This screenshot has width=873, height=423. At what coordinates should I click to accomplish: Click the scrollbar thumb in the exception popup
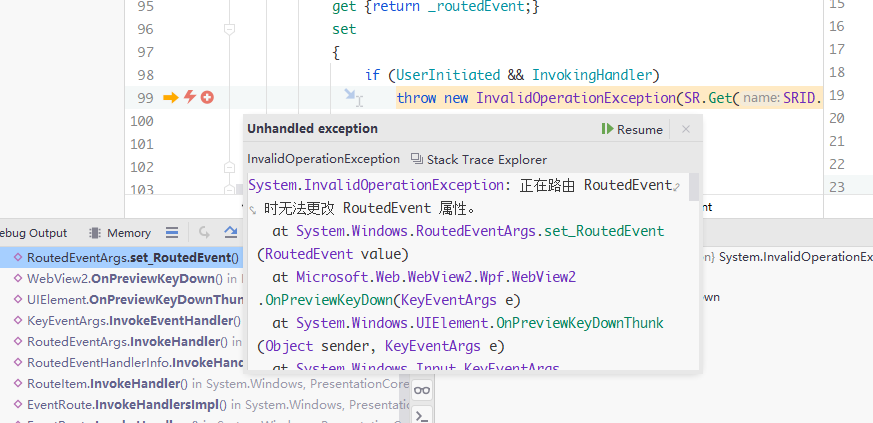(x=694, y=186)
